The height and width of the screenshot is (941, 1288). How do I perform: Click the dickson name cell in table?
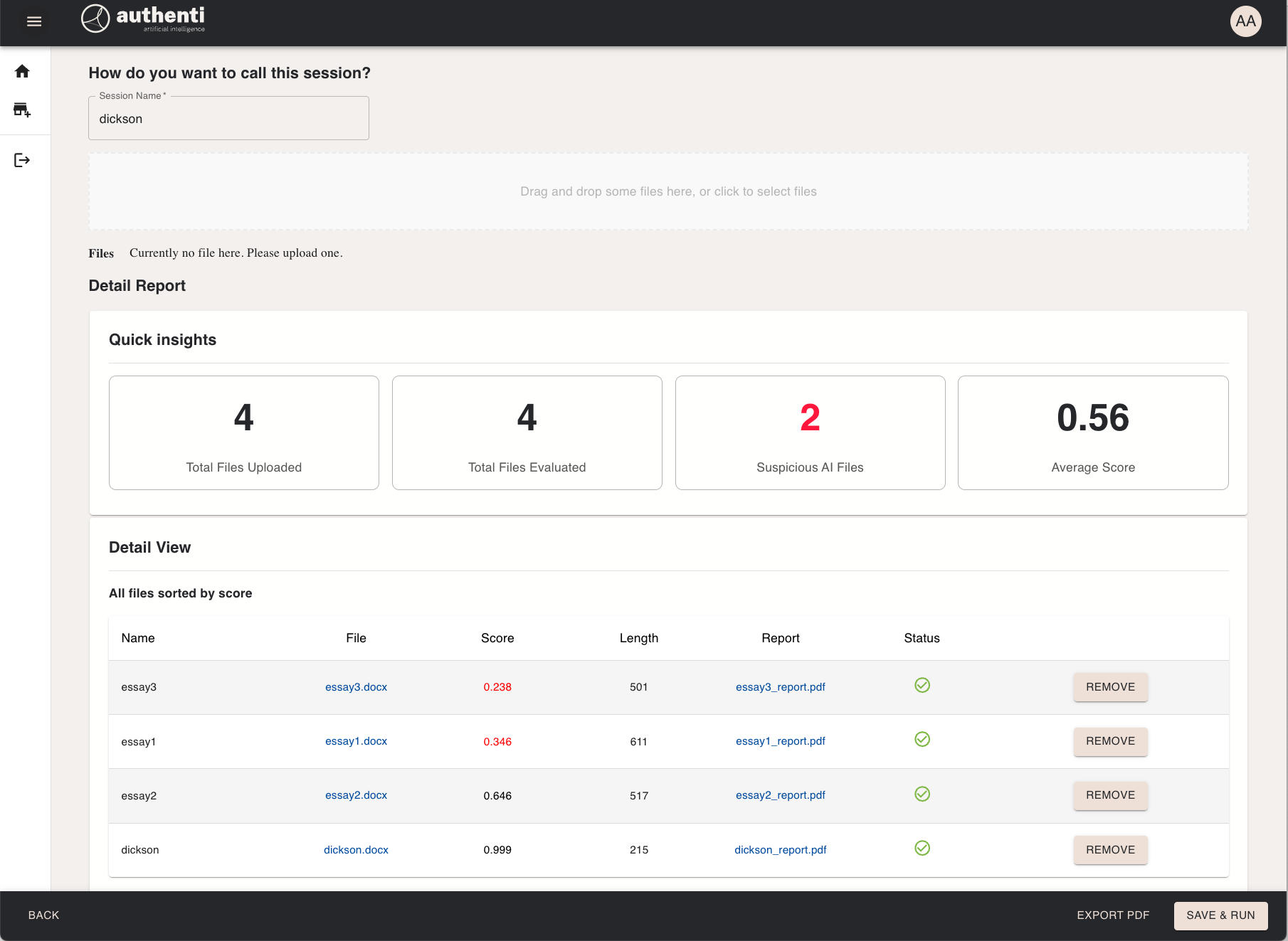coord(140,850)
